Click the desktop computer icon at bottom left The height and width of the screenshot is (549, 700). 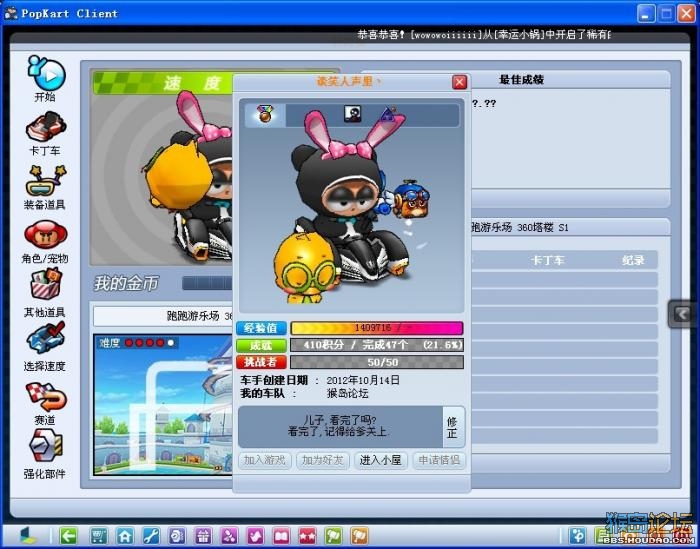(x=28, y=535)
